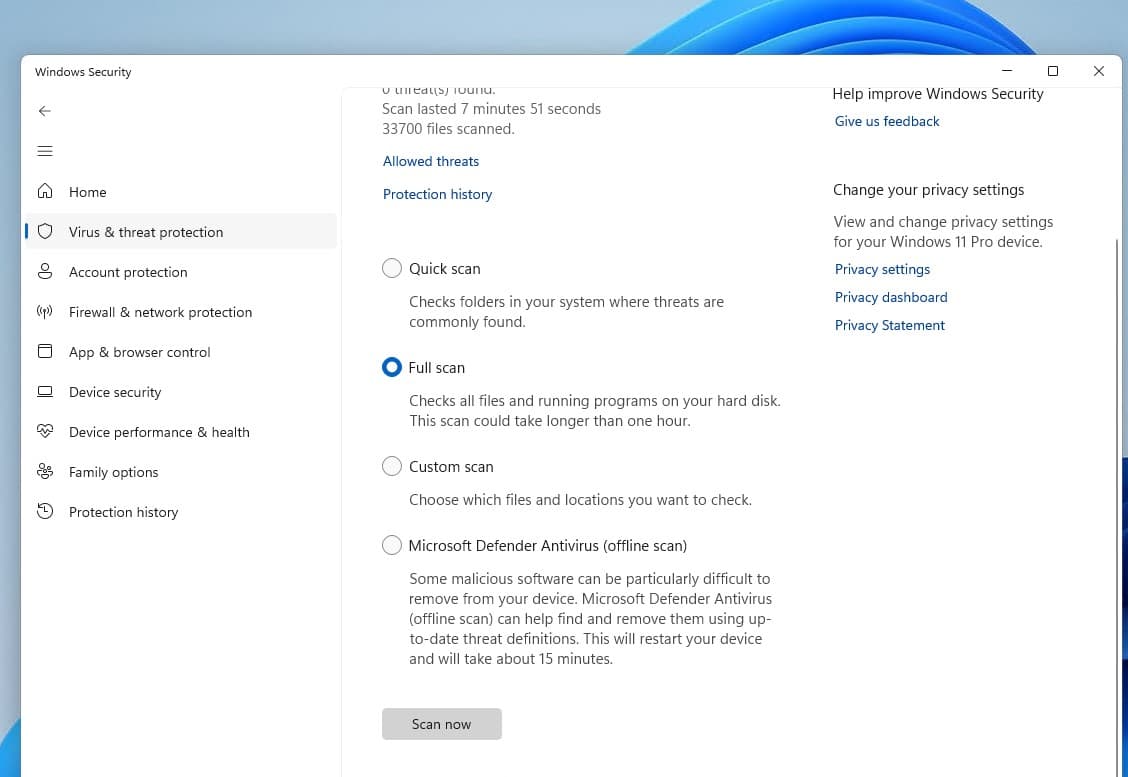The width and height of the screenshot is (1128, 777).
Task: Go to Protection history in sidebar
Action: tap(123, 512)
